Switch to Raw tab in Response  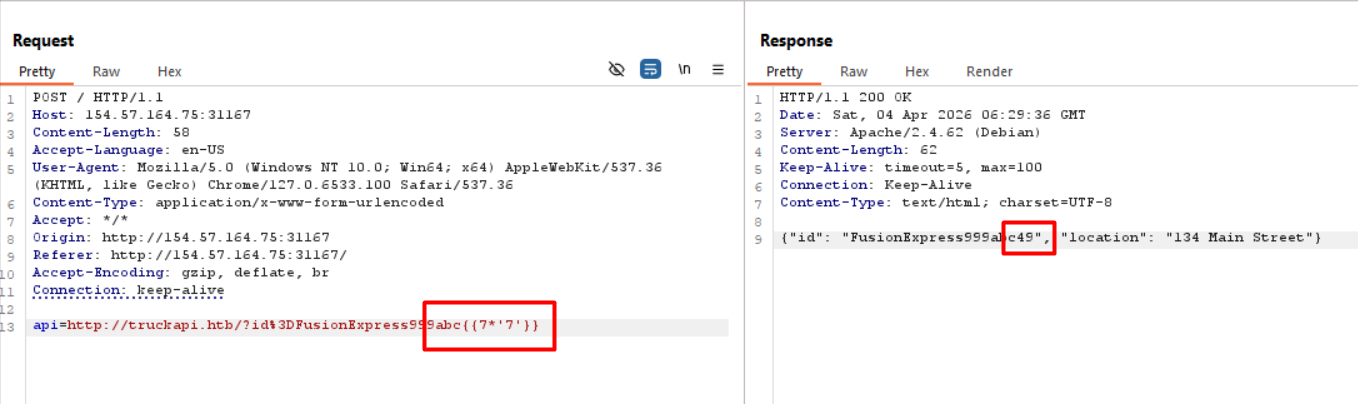(x=854, y=72)
